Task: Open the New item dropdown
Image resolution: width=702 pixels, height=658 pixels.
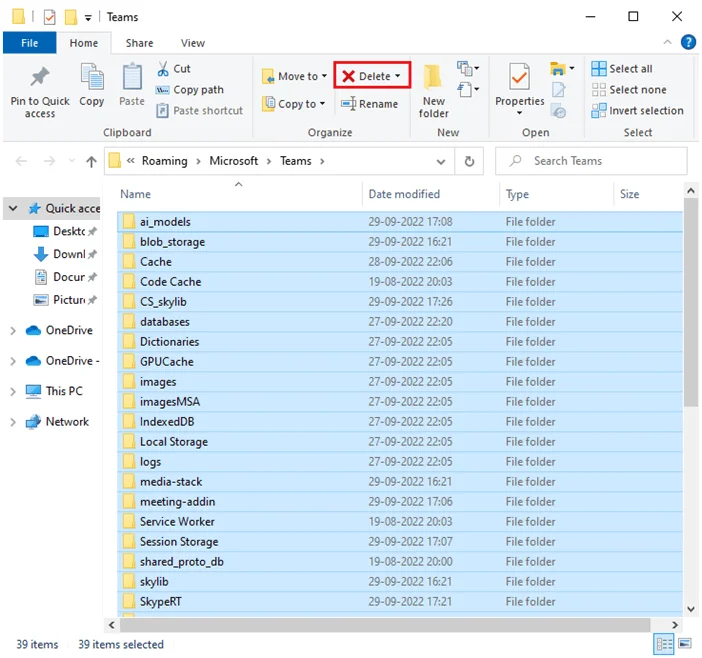Action: [468, 68]
